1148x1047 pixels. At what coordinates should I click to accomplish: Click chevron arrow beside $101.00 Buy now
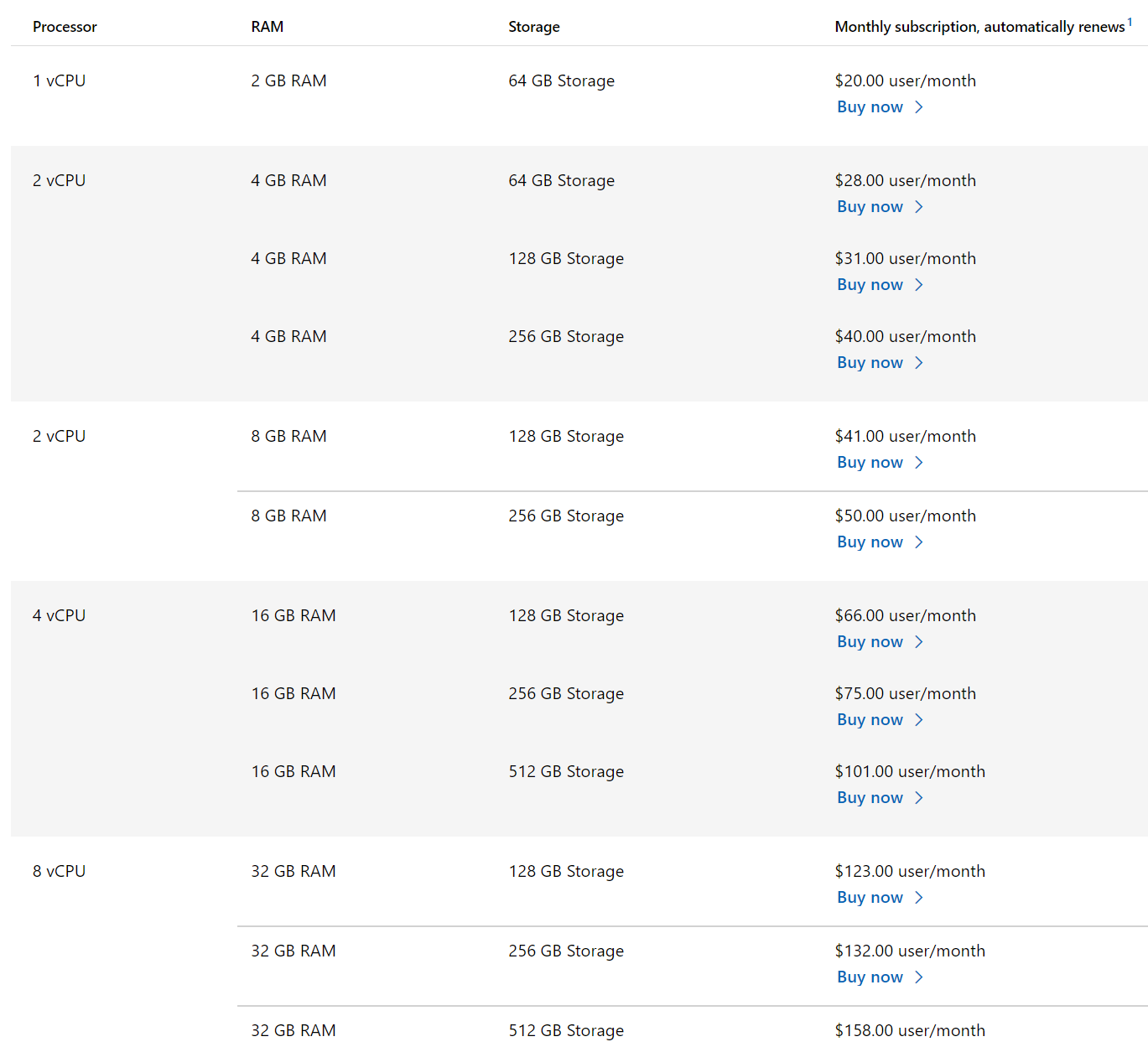919,798
